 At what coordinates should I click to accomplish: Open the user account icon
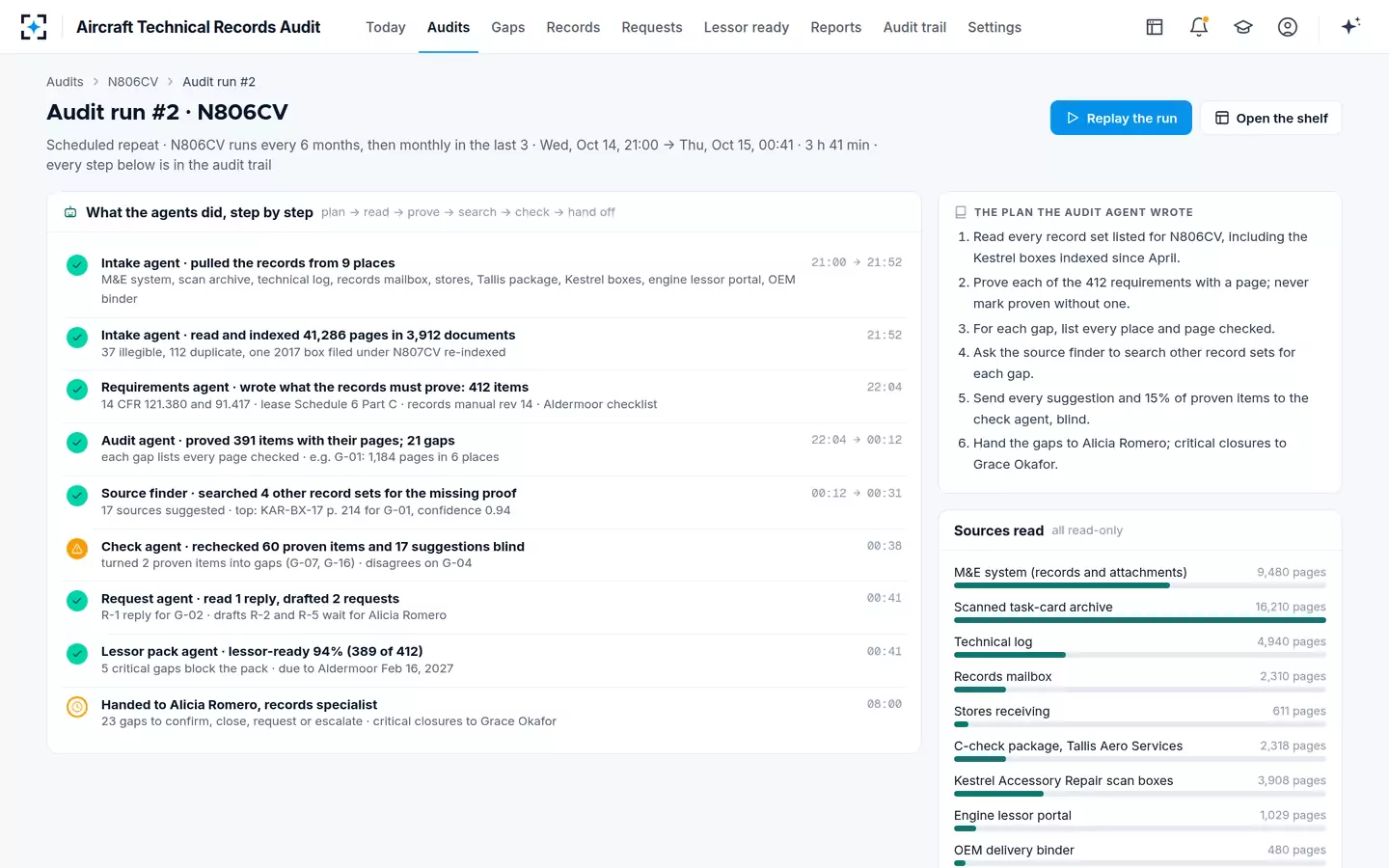tap(1288, 27)
